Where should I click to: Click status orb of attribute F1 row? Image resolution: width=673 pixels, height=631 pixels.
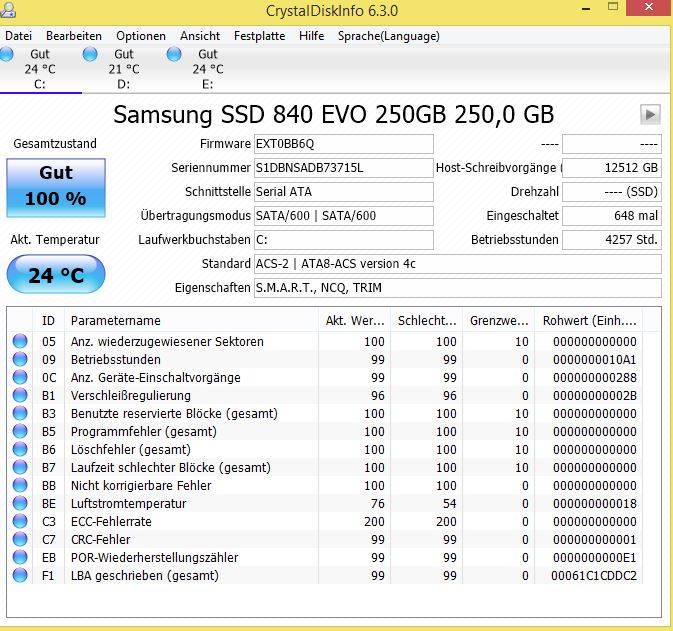click(20, 576)
